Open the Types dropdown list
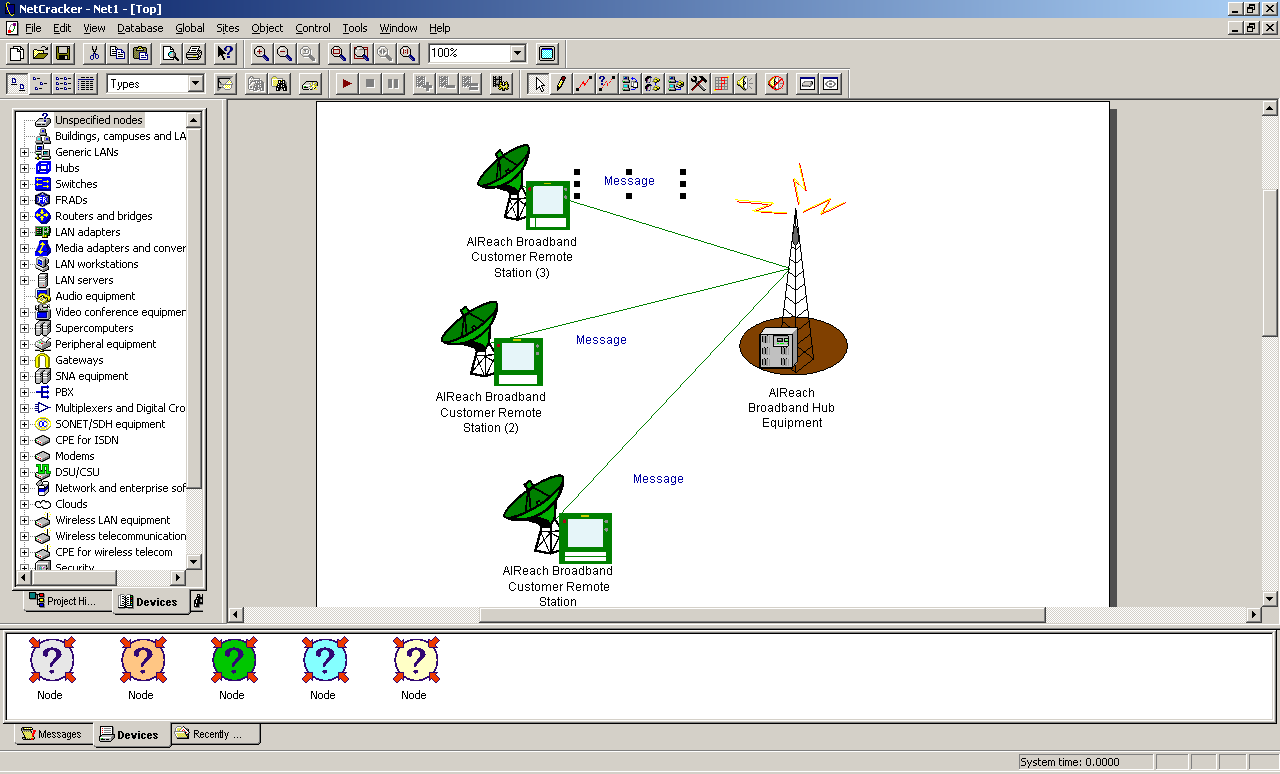Viewport: 1280px width, 774px height. pyautogui.click(x=195, y=84)
